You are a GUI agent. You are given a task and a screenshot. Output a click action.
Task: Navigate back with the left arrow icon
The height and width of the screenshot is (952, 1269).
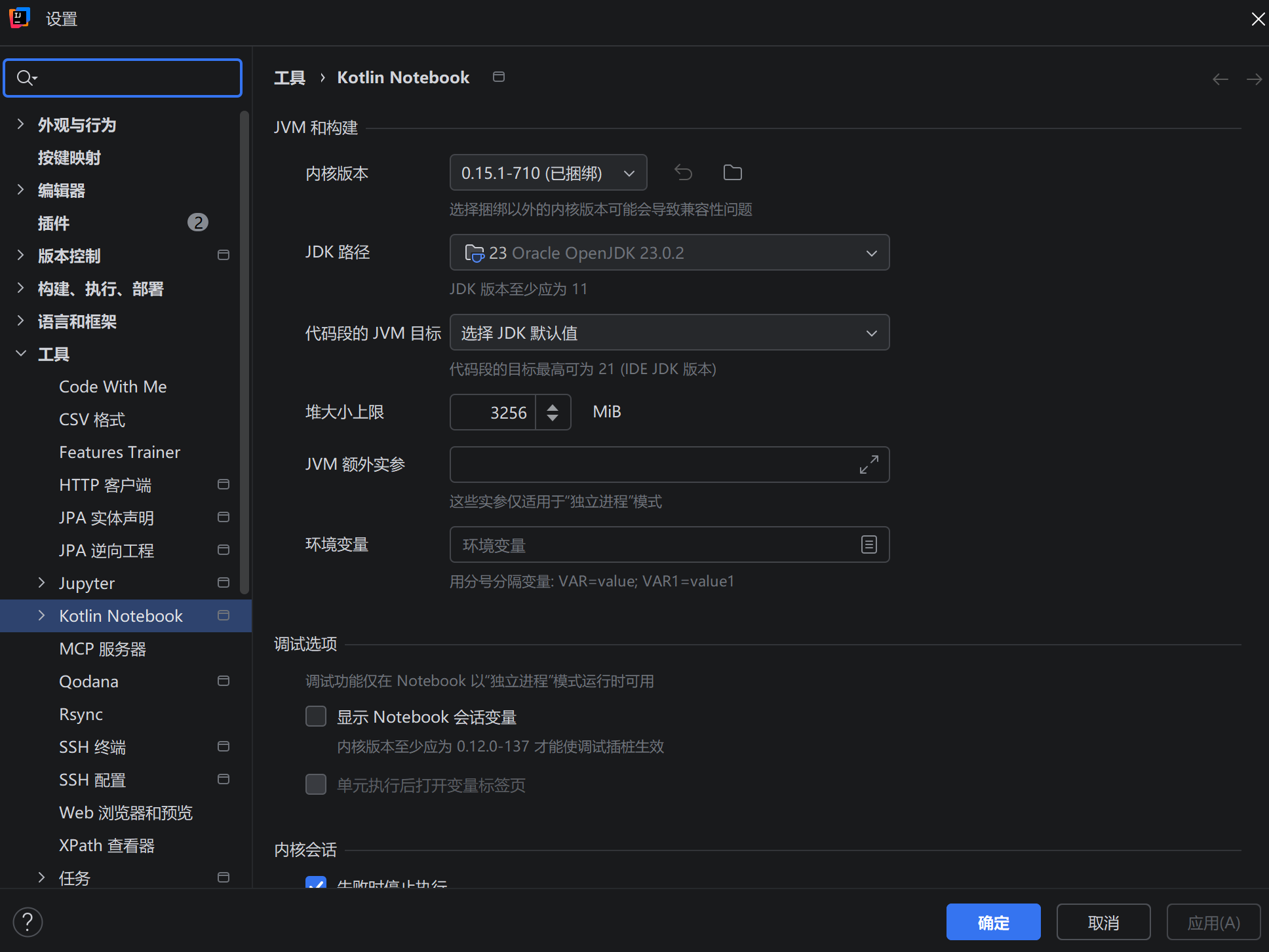pos(1220,79)
